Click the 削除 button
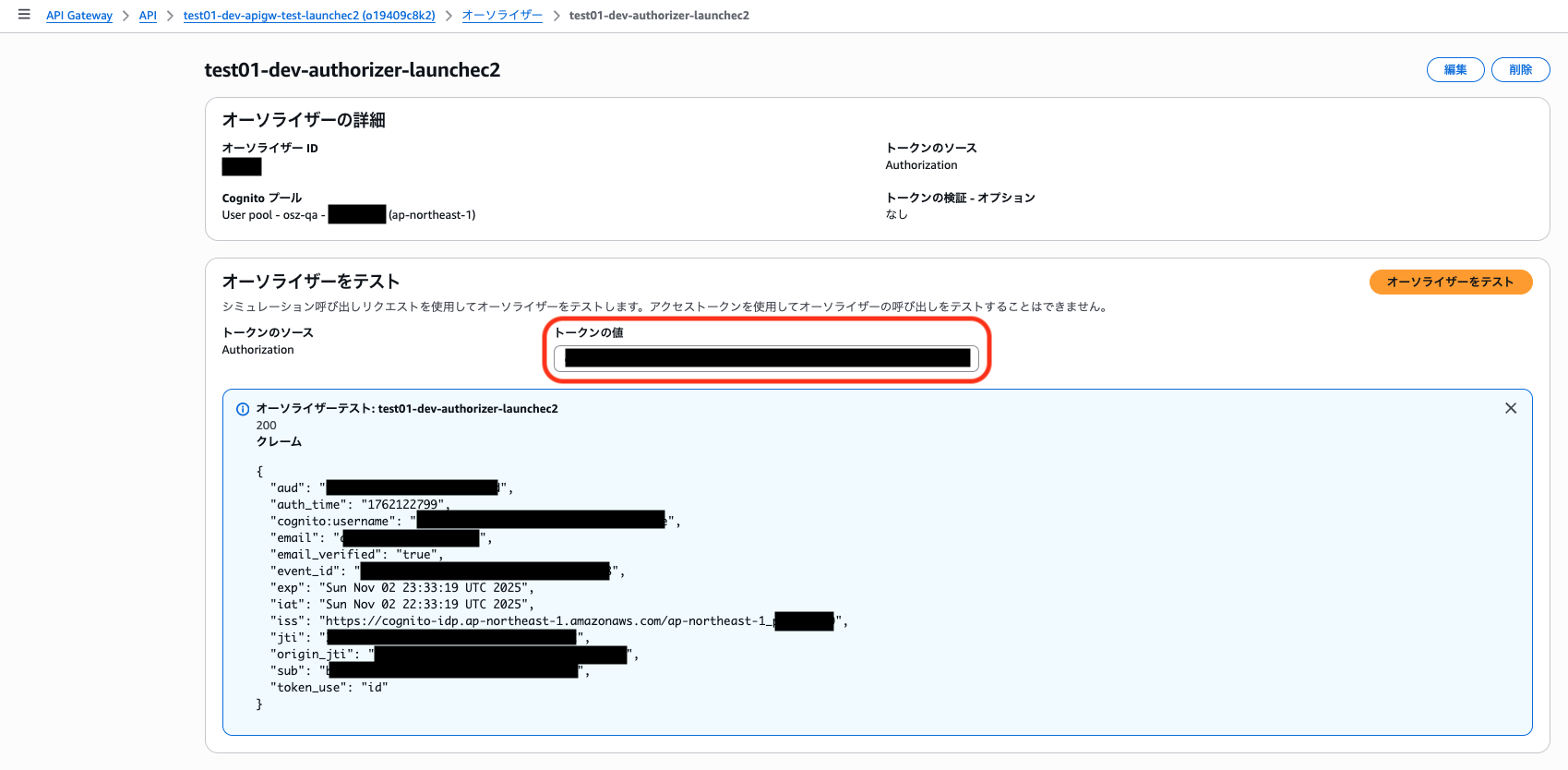Screen dimensions: 1568x770 pos(1520,69)
